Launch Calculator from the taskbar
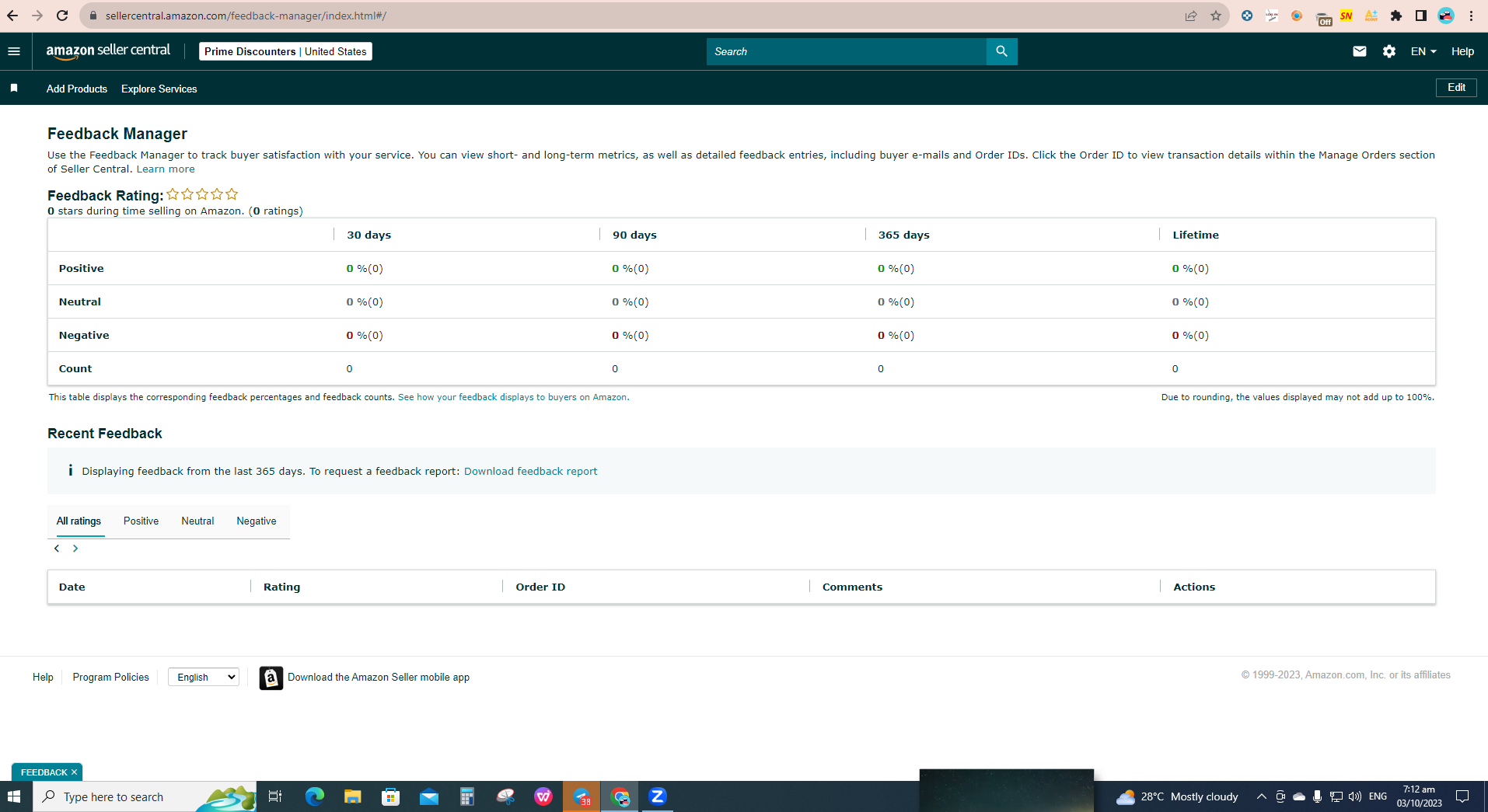Viewport: 1488px width, 812px height. tap(467, 796)
